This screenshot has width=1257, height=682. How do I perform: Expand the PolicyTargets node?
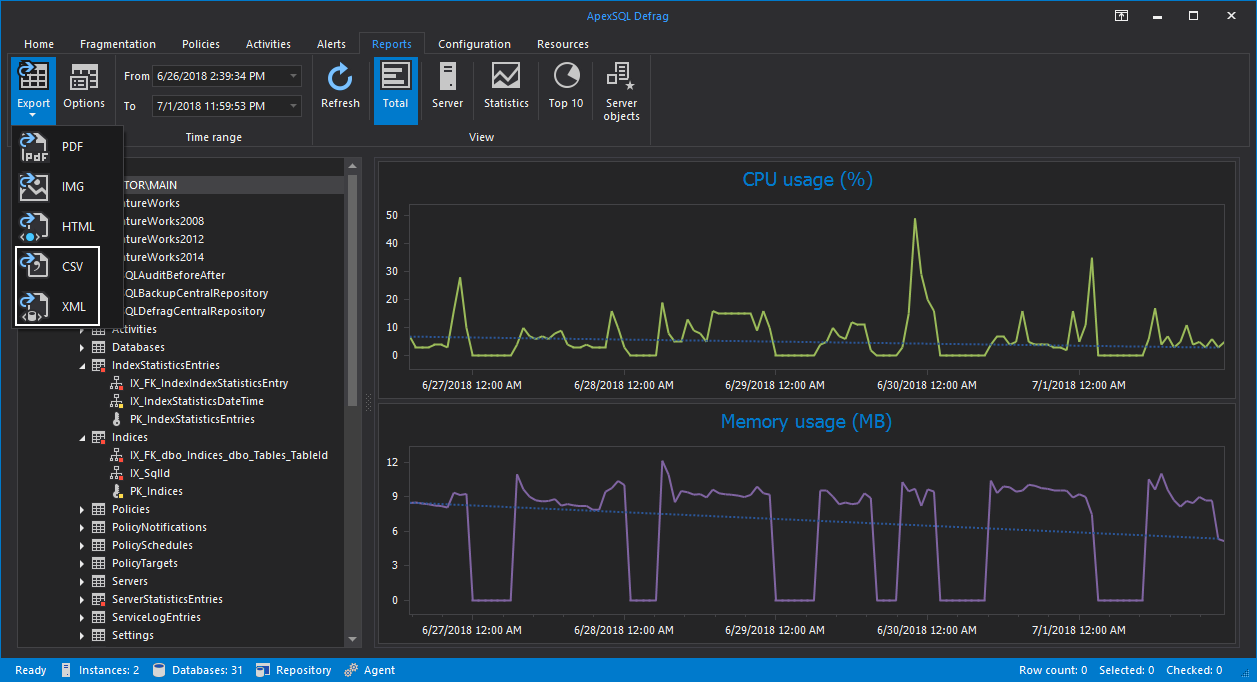pyautogui.click(x=82, y=563)
